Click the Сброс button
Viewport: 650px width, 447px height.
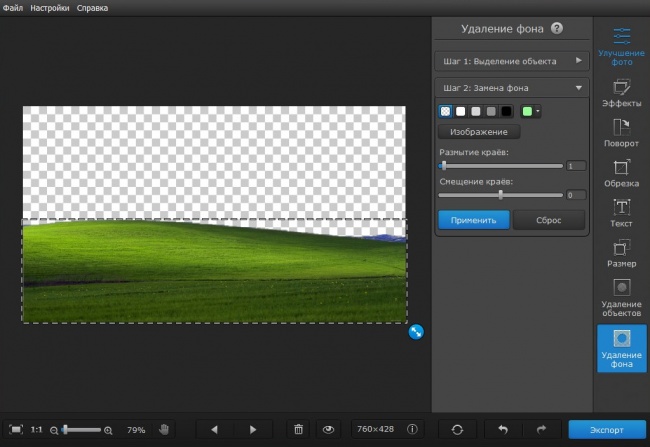point(548,220)
